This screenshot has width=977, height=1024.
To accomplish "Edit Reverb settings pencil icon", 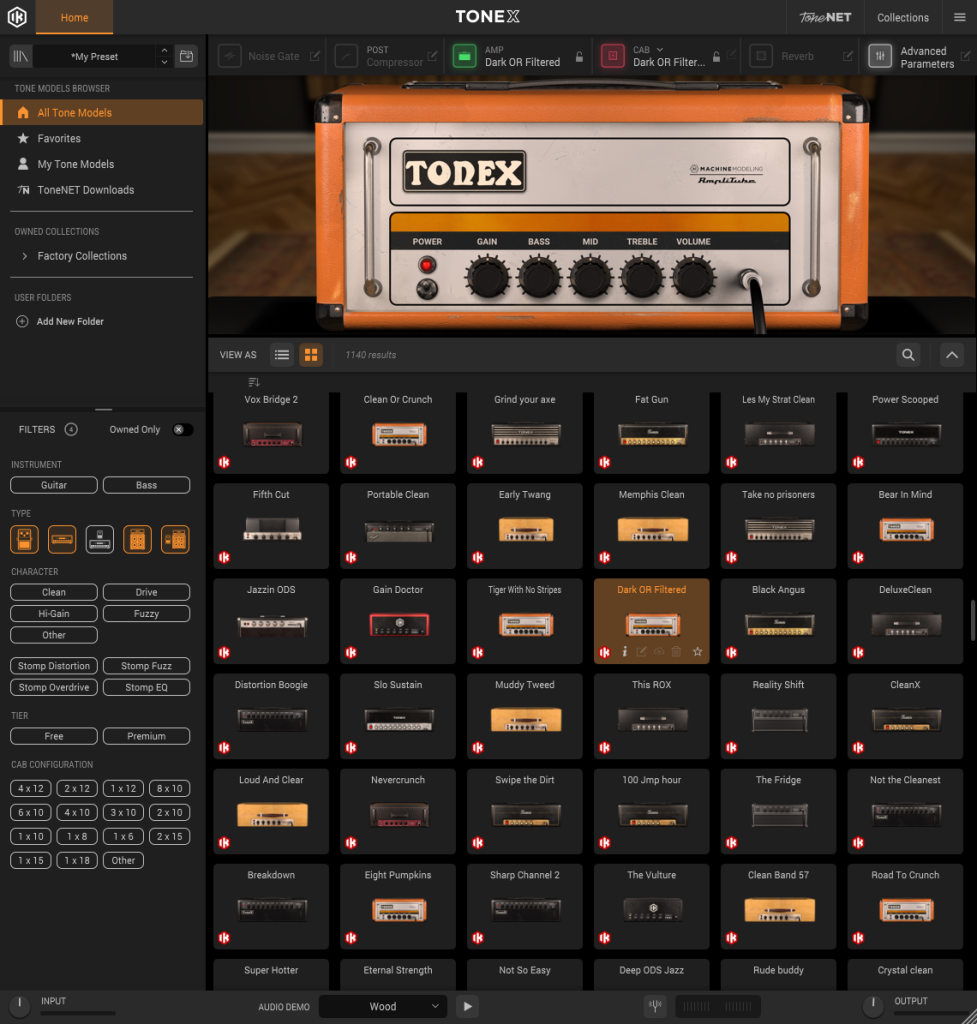I will (848, 56).
